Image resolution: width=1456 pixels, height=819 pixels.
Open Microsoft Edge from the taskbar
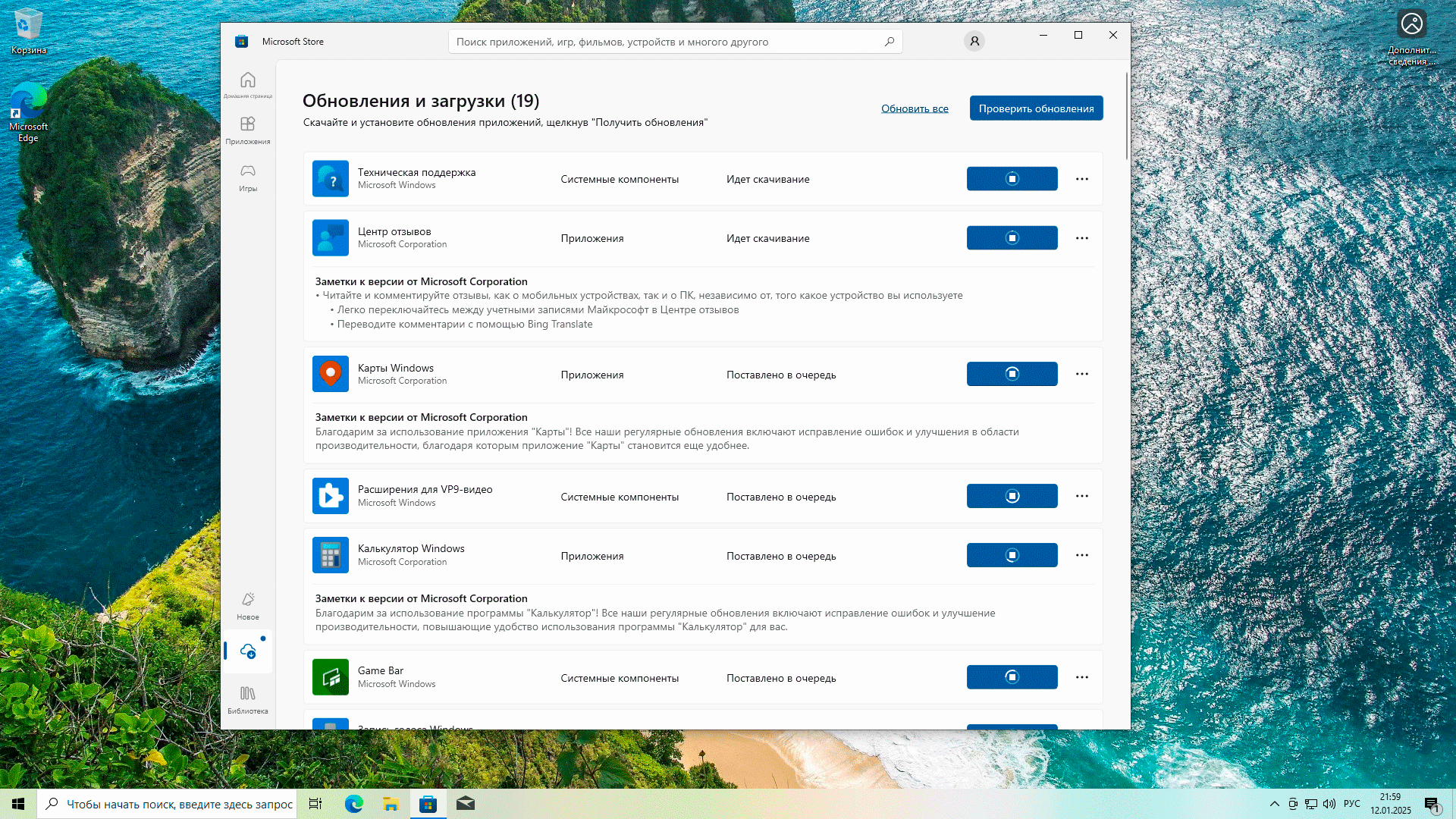(353, 804)
